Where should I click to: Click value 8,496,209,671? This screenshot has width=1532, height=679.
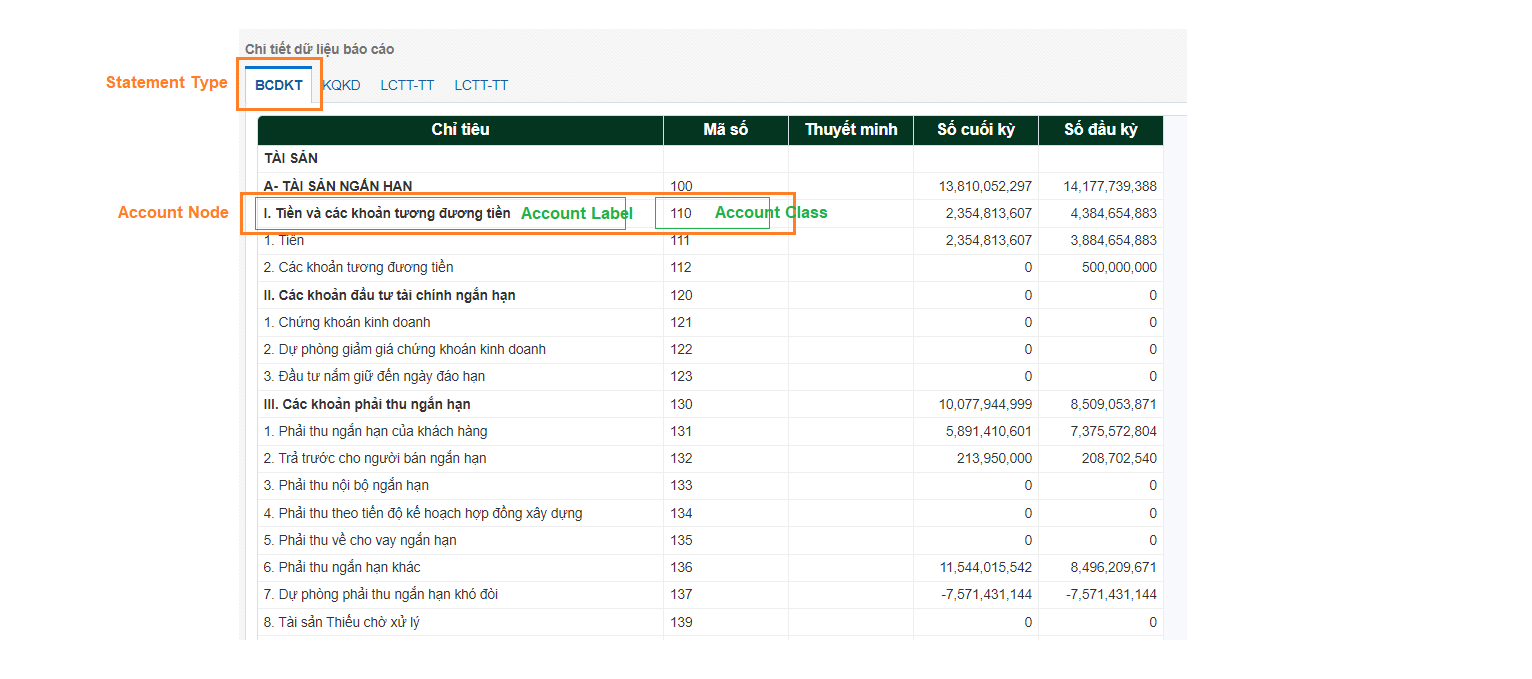click(x=1114, y=567)
